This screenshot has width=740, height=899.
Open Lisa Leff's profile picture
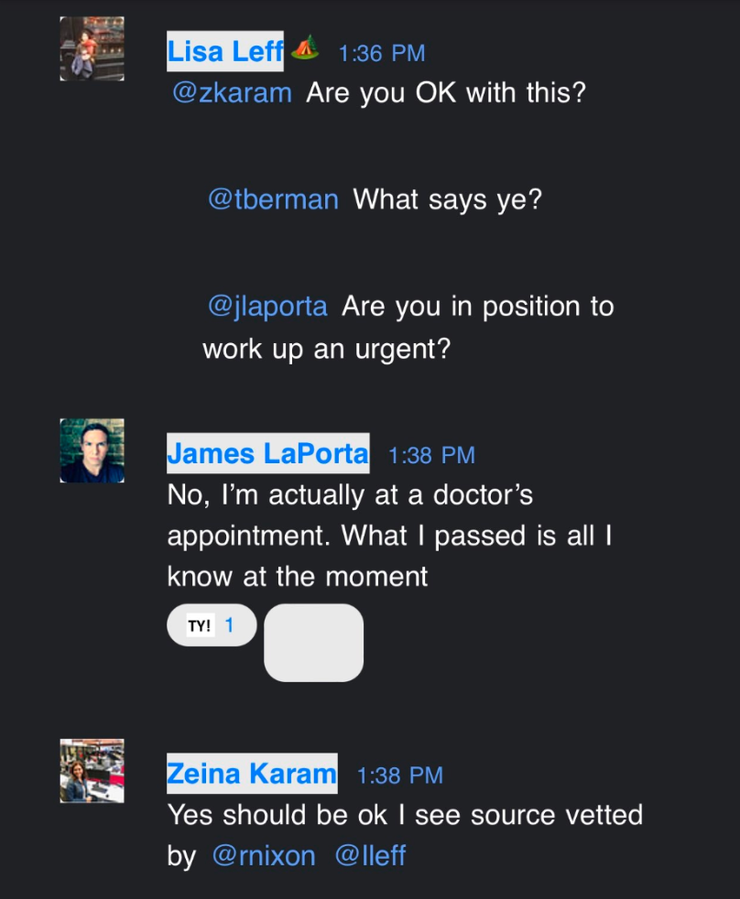(92, 49)
